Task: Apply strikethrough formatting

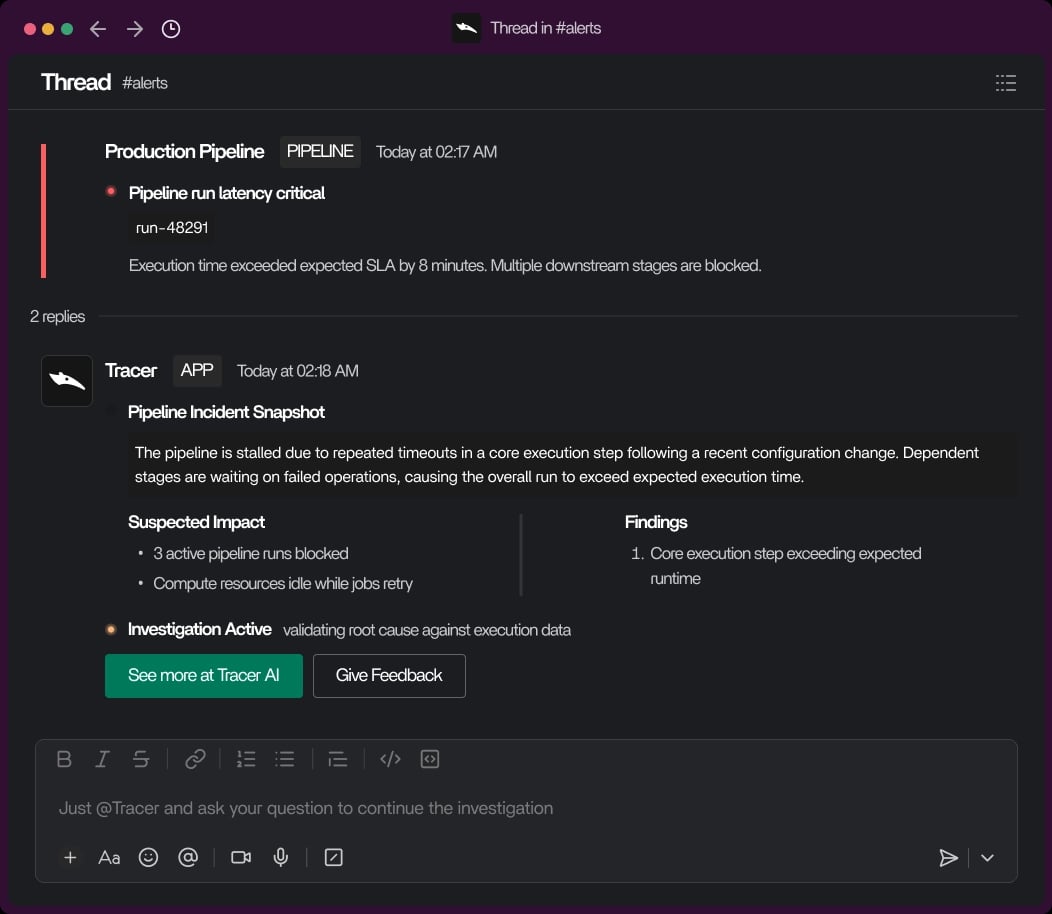Action: (x=141, y=759)
